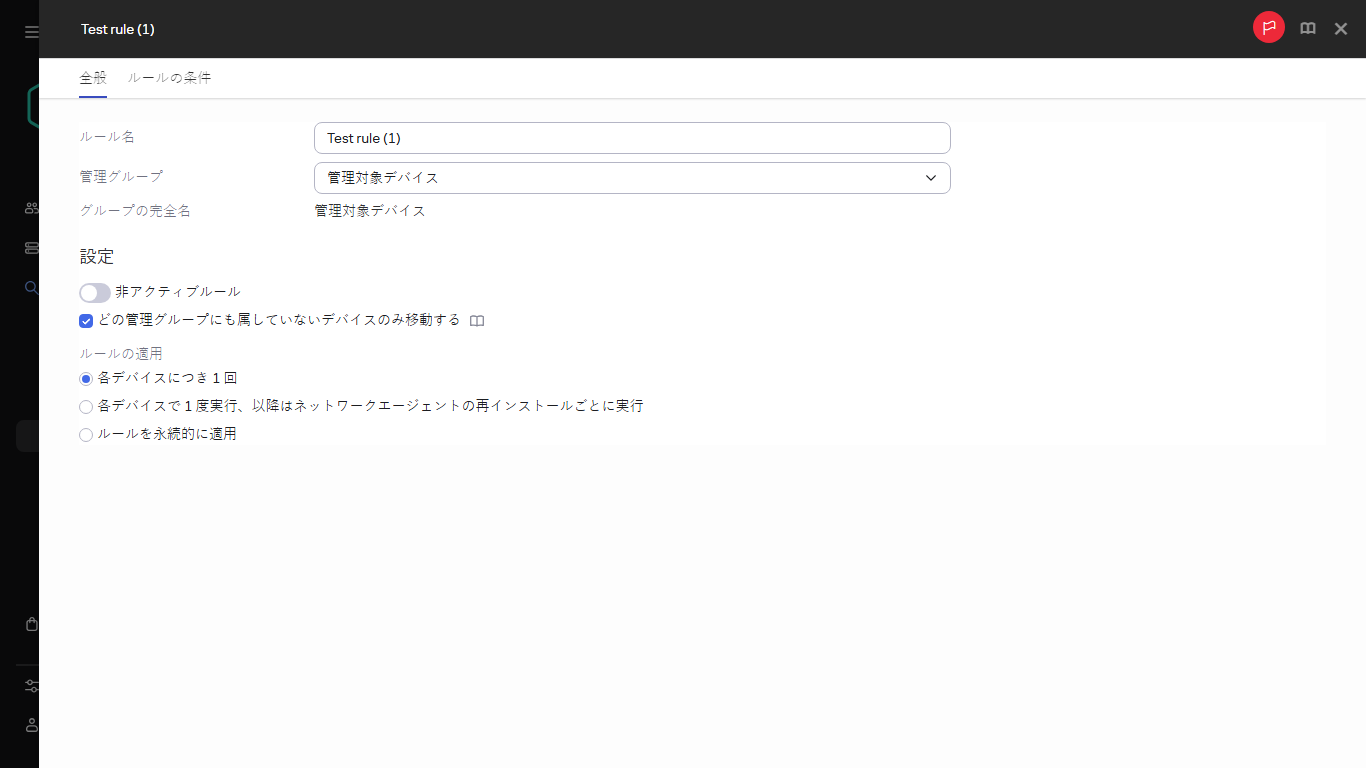Click the user account icon in sidebar
The image size is (1366, 768).
[x=31, y=725]
